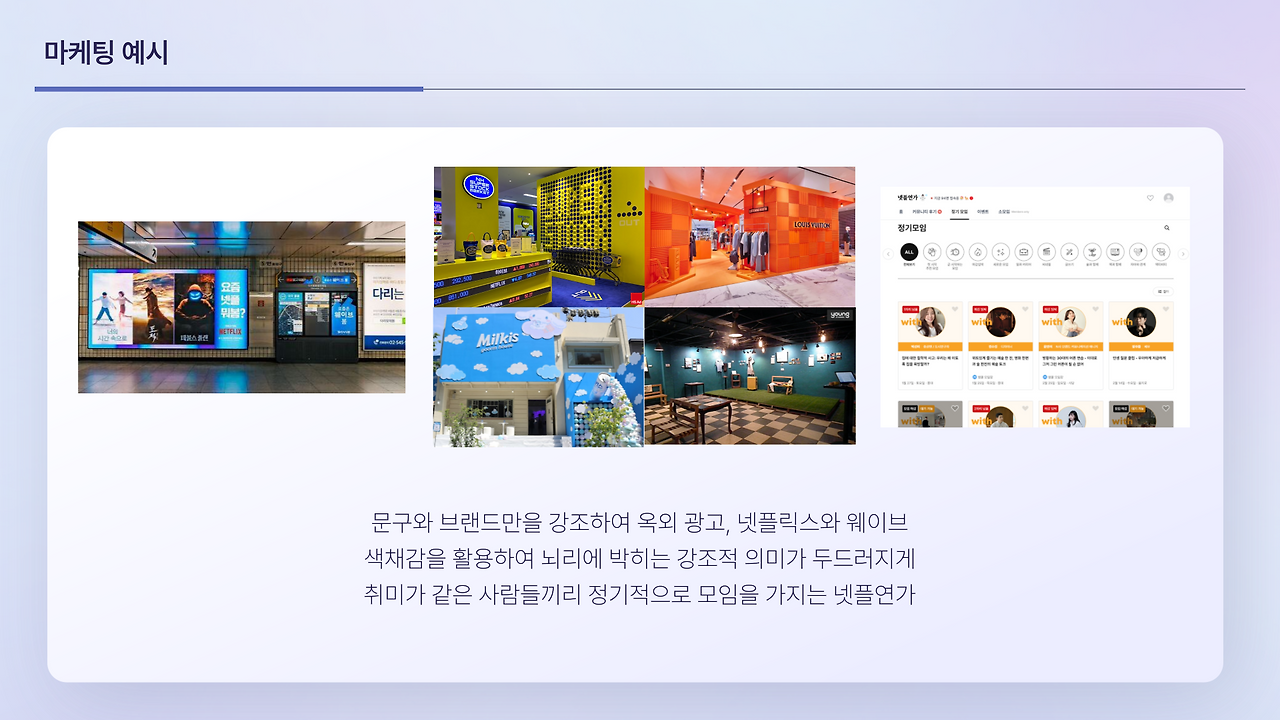Open the 커뮤니티 후기 tab
1280x720 pixels.
click(x=926, y=212)
